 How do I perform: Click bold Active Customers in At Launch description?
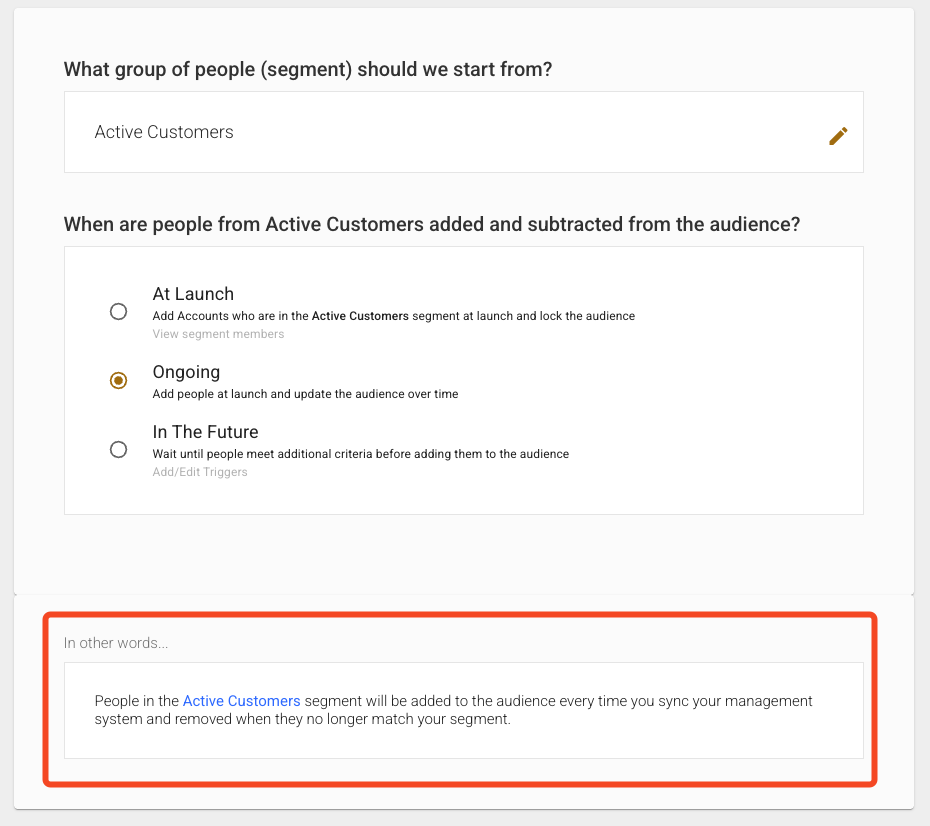(x=360, y=316)
